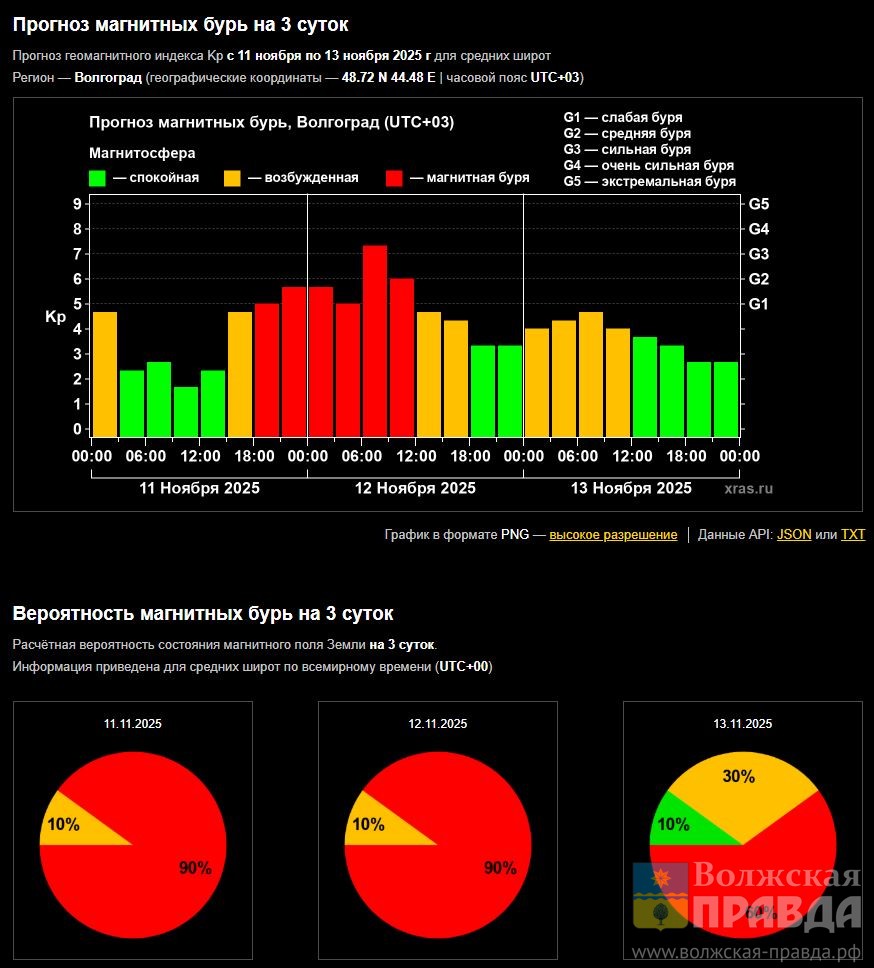
Task: Click the red «магнитная буря» legend swatch
Action: click(394, 178)
